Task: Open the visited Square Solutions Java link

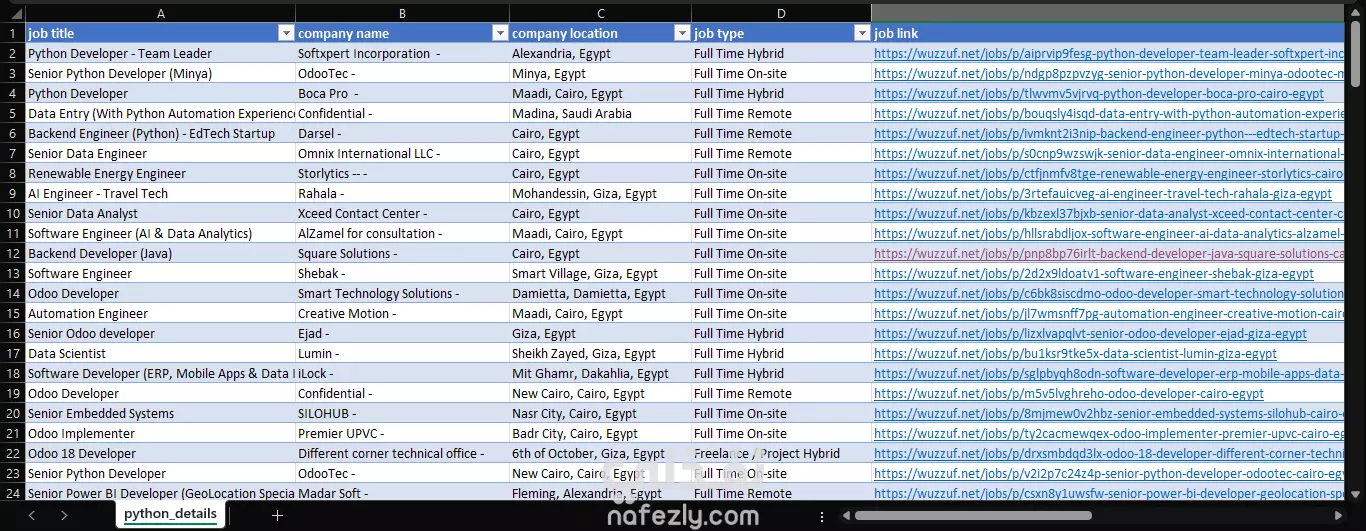Action: (x=1109, y=253)
